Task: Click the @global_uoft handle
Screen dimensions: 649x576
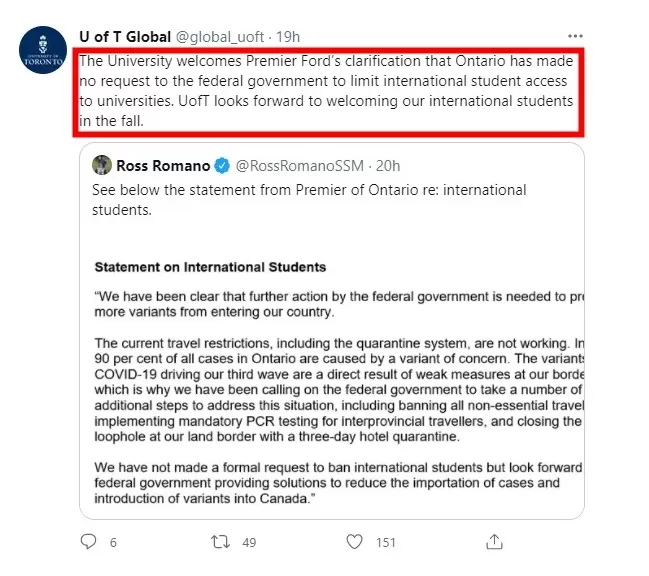Action: tap(220, 37)
